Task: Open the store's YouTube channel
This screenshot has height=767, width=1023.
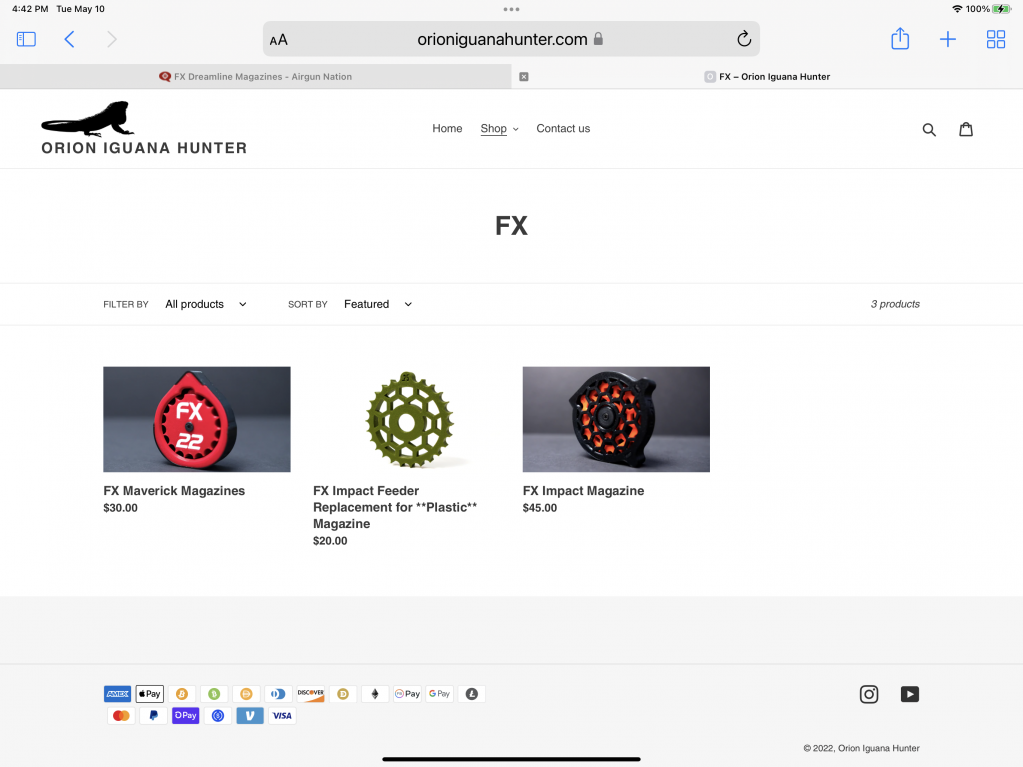Action: 909,694
